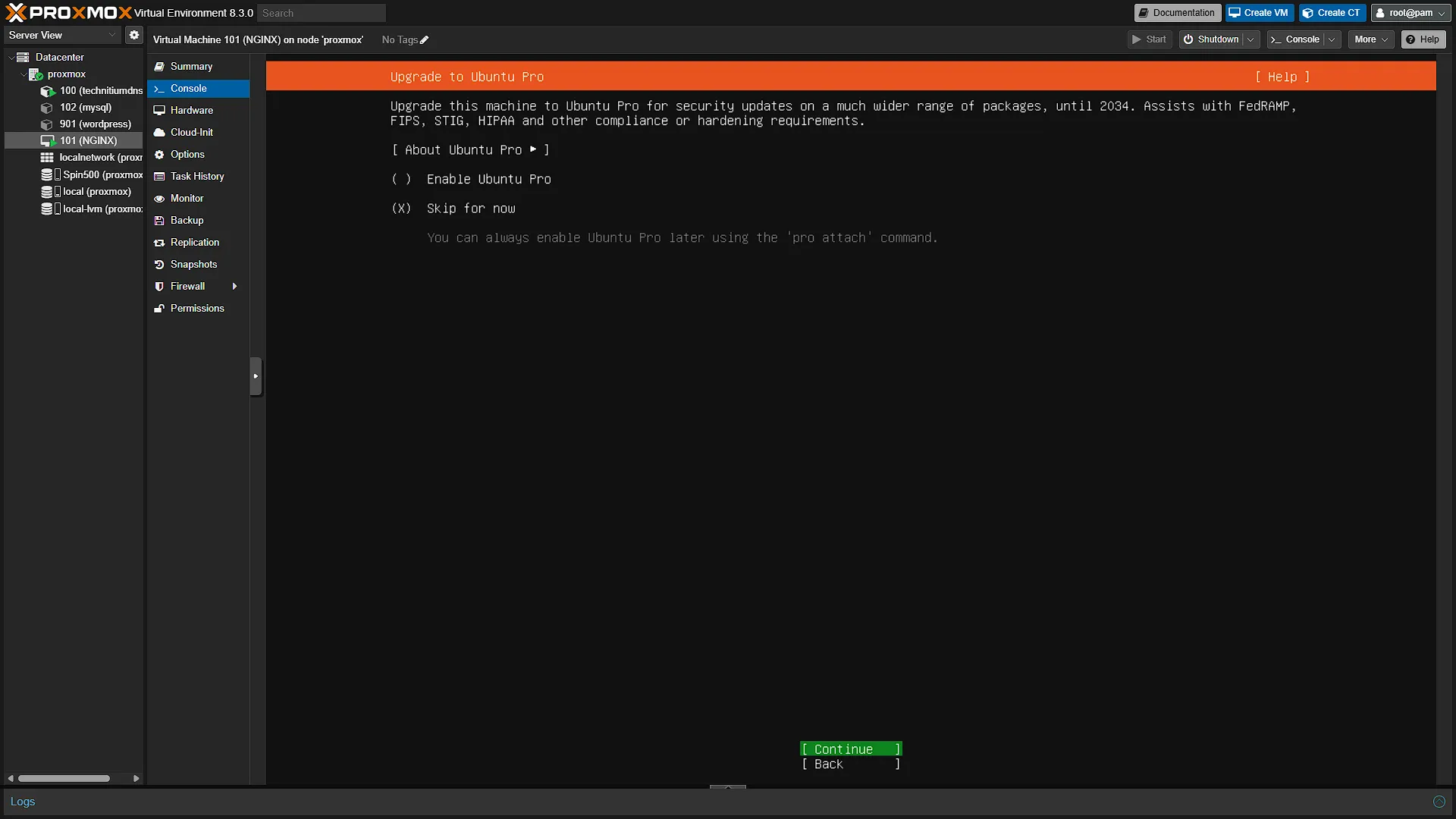
Task: Open the Shutdown dropdown arrow
Action: (x=1250, y=39)
